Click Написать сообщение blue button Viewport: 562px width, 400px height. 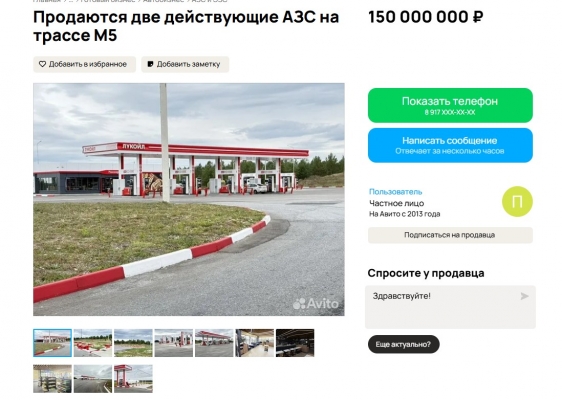click(x=450, y=145)
